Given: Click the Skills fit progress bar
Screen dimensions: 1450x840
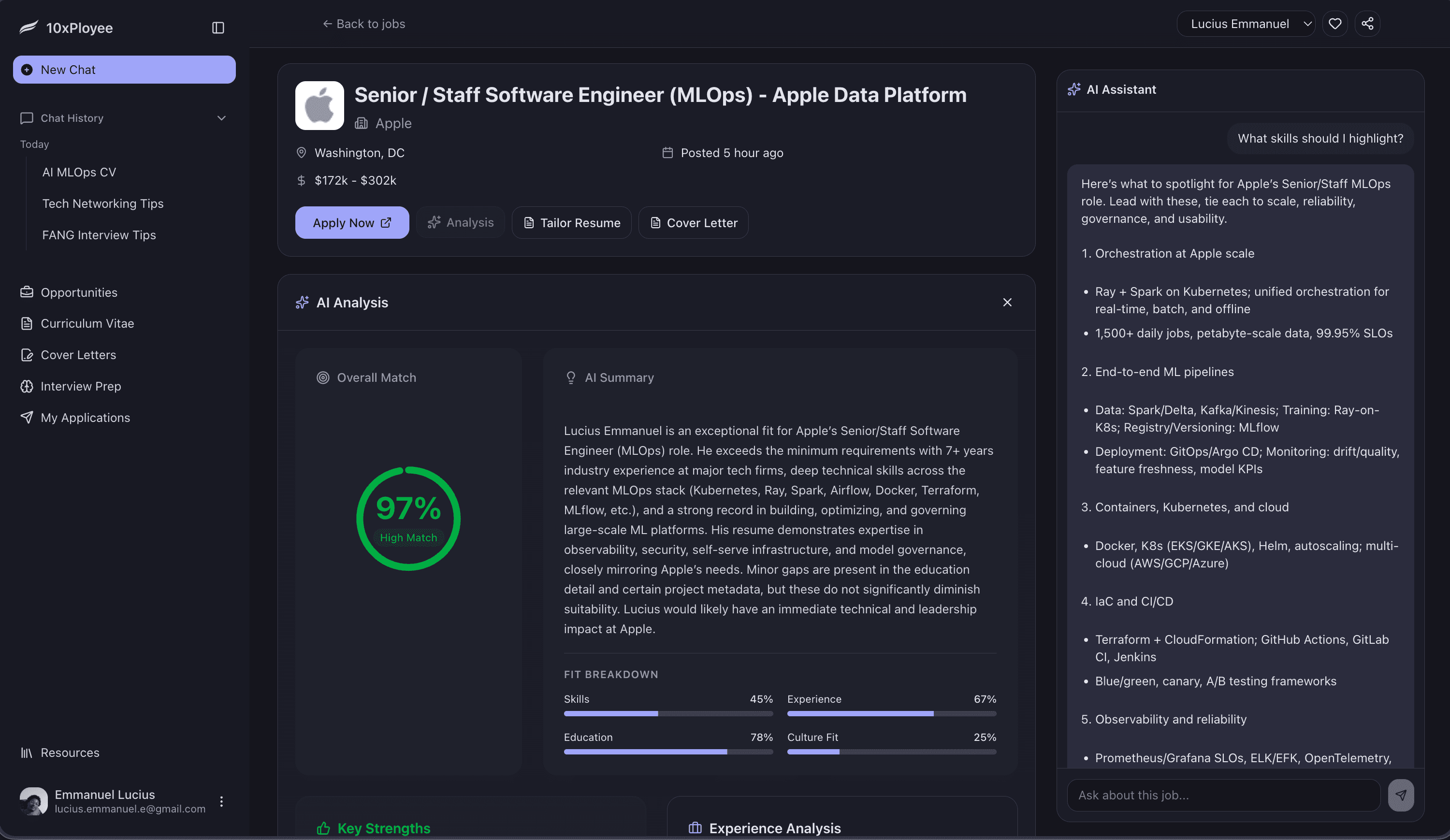Looking at the screenshot, I should point(667,713).
